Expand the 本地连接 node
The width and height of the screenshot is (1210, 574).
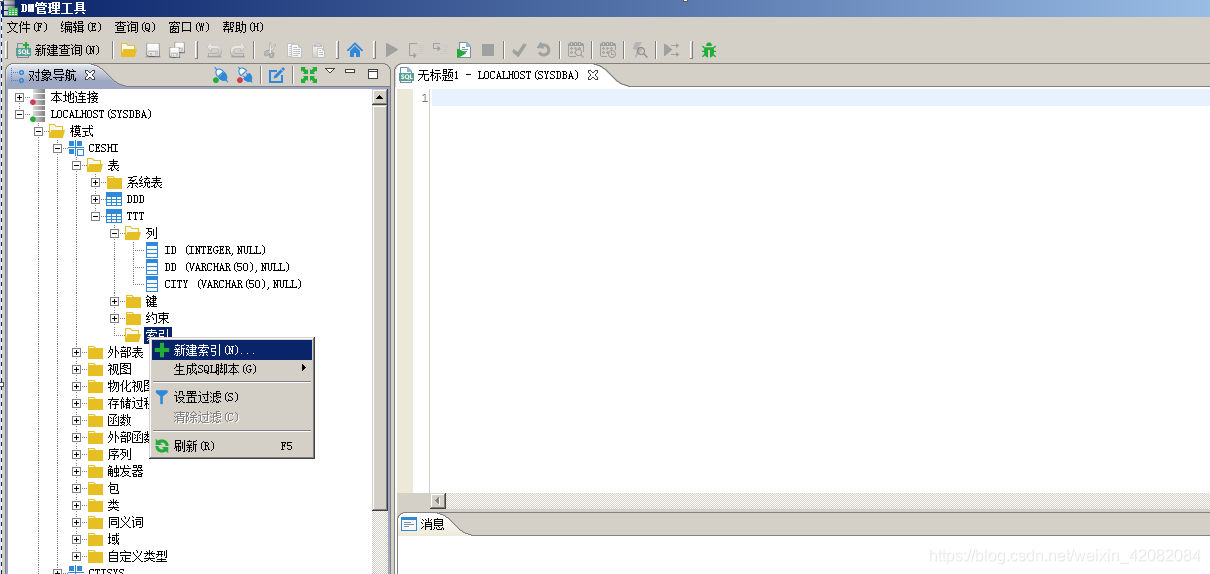(x=19, y=97)
